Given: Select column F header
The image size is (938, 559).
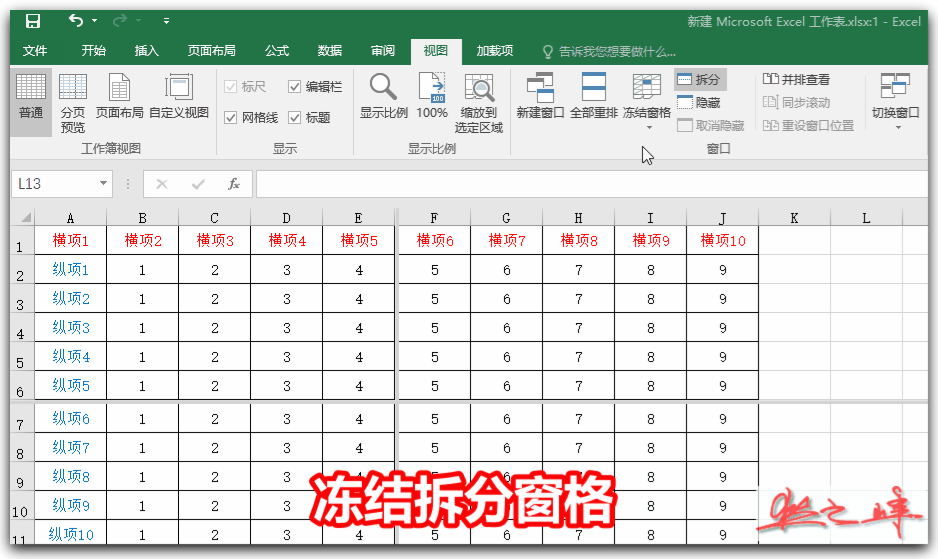Looking at the screenshot, I should [x=434, y=218].
